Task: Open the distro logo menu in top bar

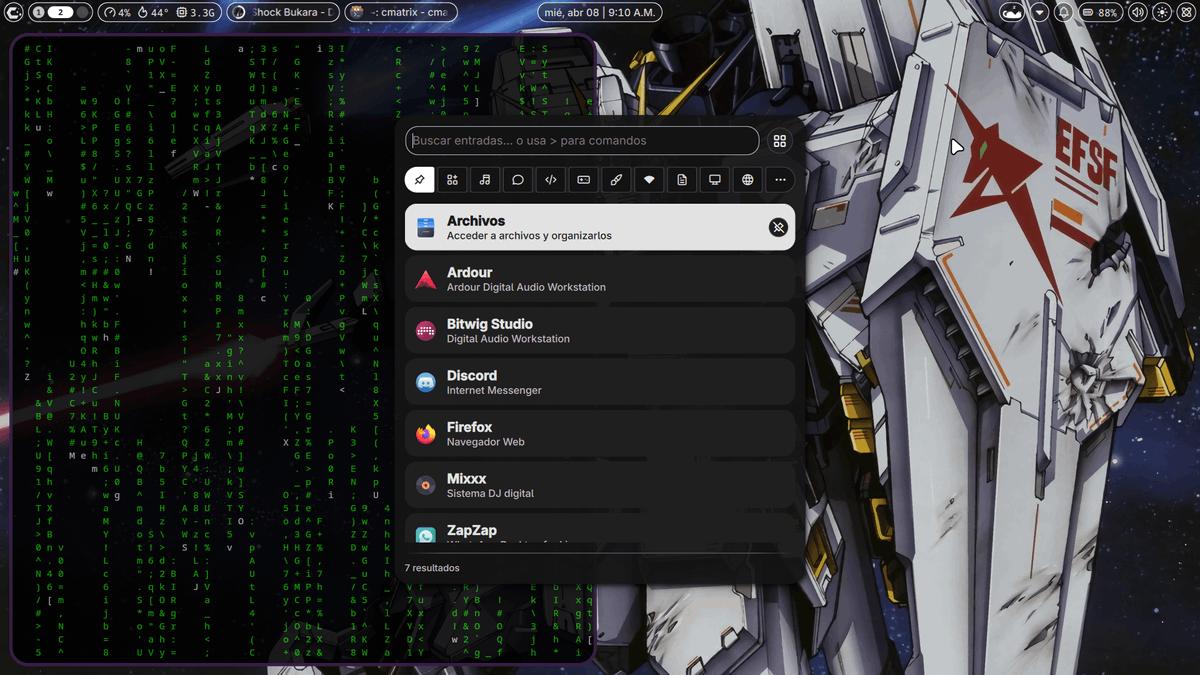Action: (15, 13)
